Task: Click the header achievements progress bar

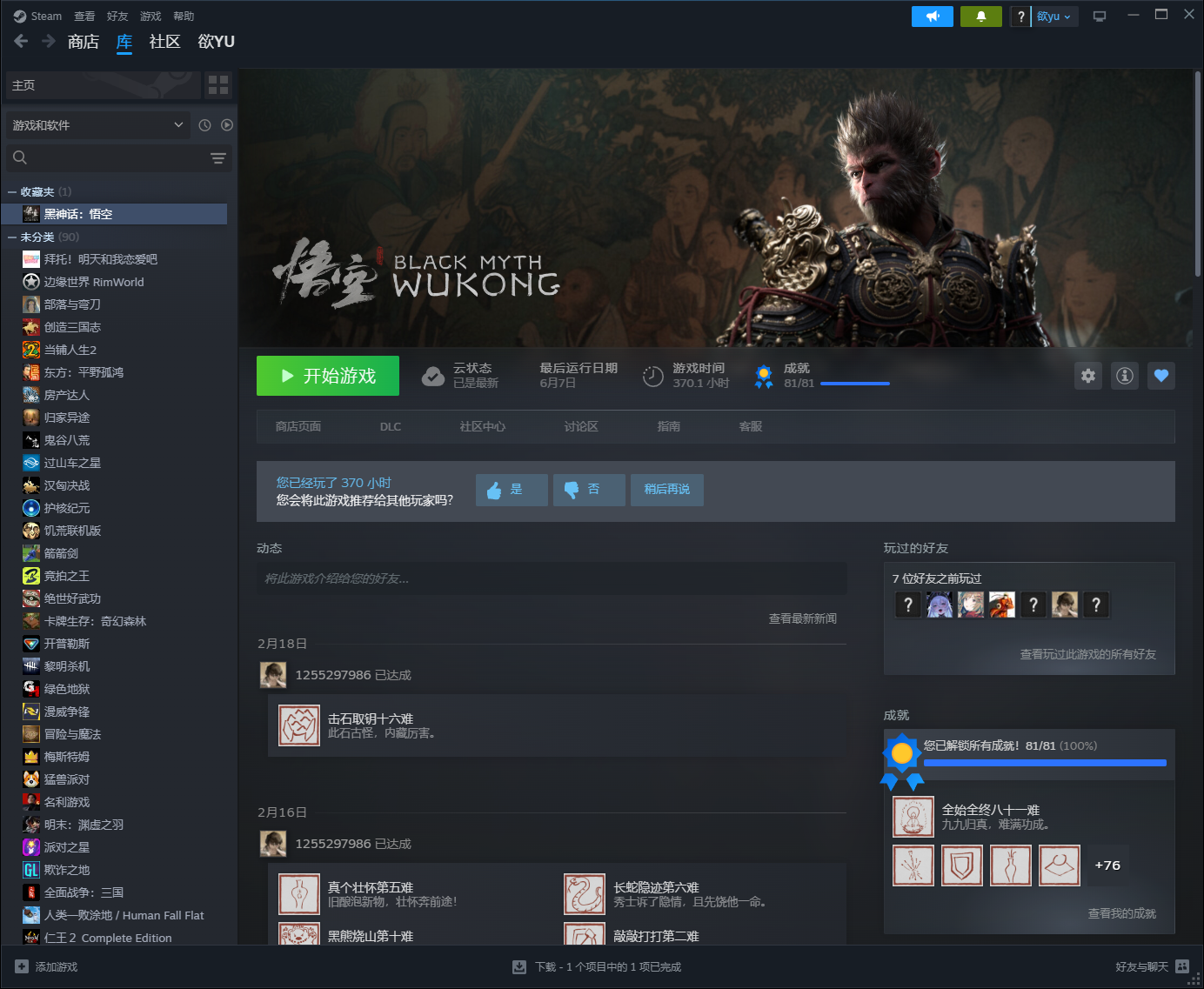Action: pyautogui.click(x=855, y=384)
